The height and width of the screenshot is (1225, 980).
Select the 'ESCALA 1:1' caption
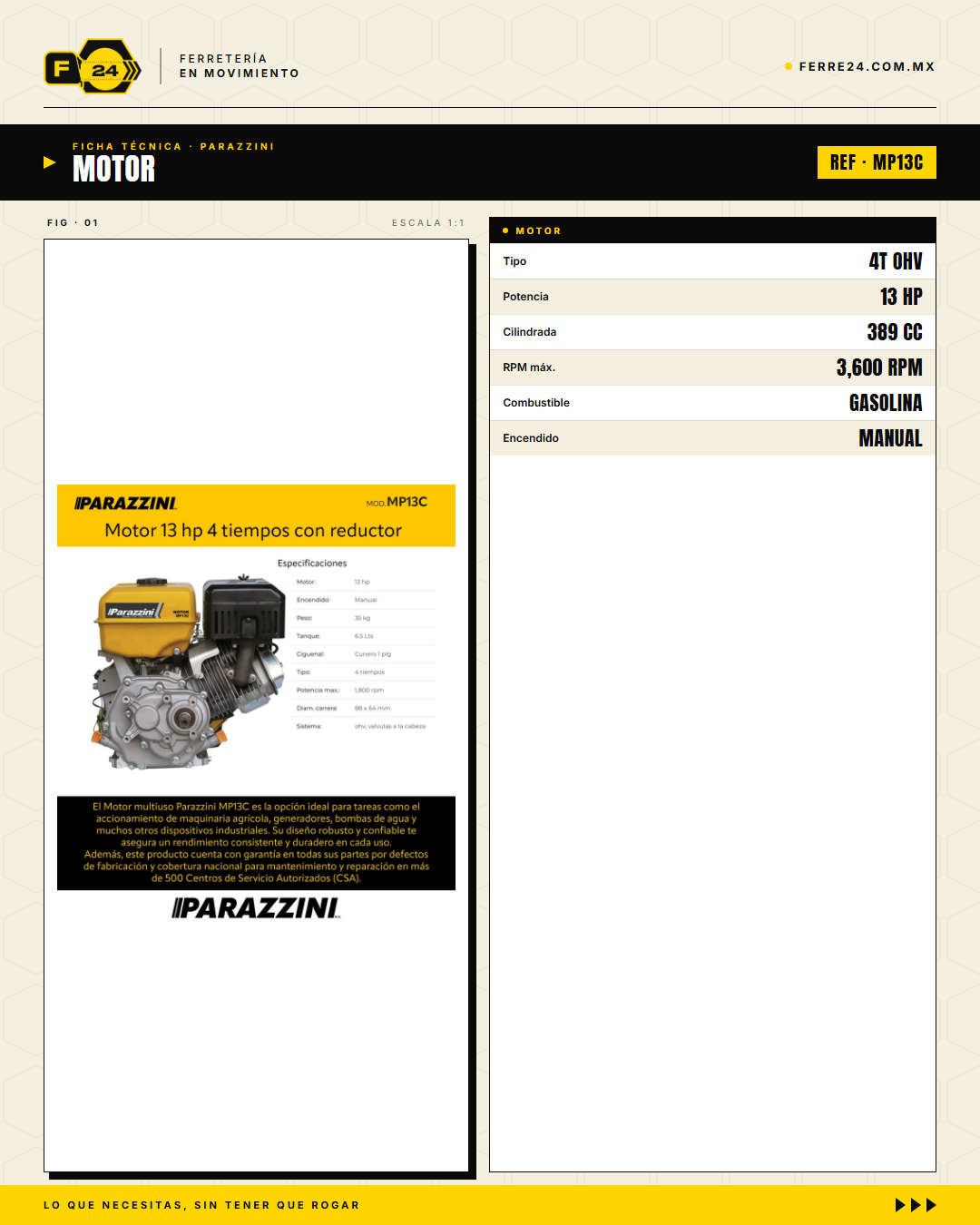428,222
